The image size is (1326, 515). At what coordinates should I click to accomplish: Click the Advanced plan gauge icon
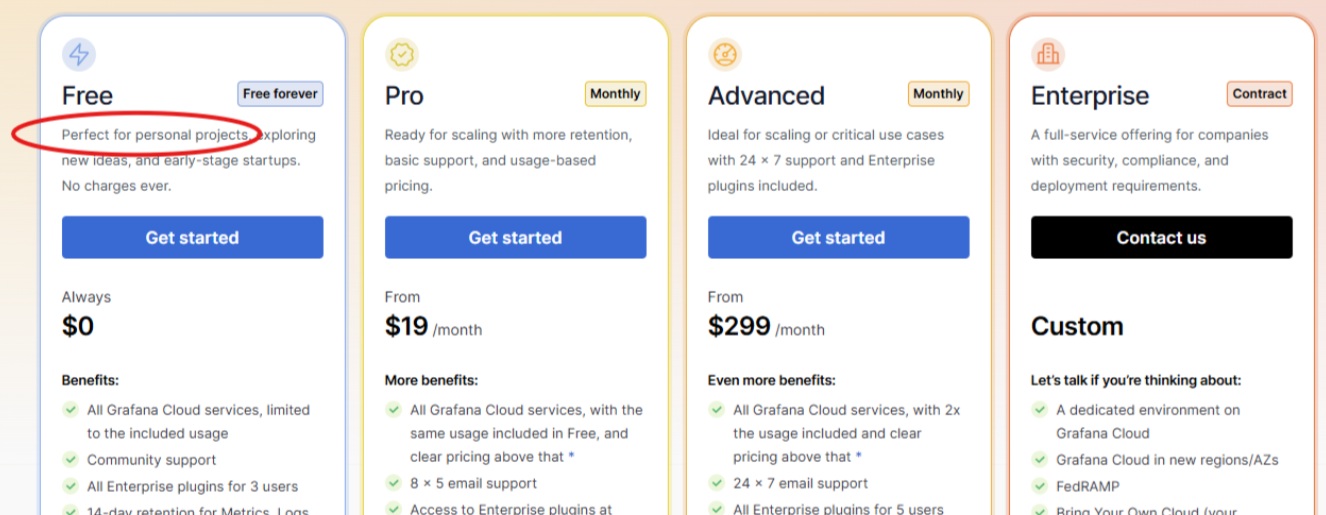coord(725,54)
